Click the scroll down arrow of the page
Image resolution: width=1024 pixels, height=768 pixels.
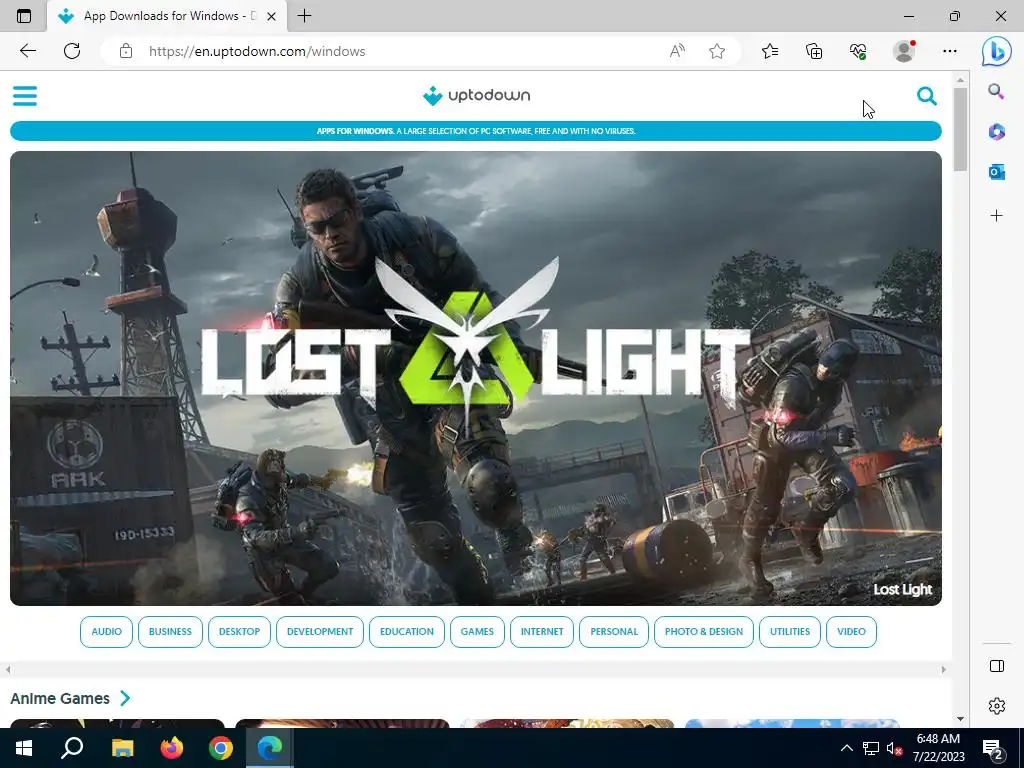pos(960,719)
